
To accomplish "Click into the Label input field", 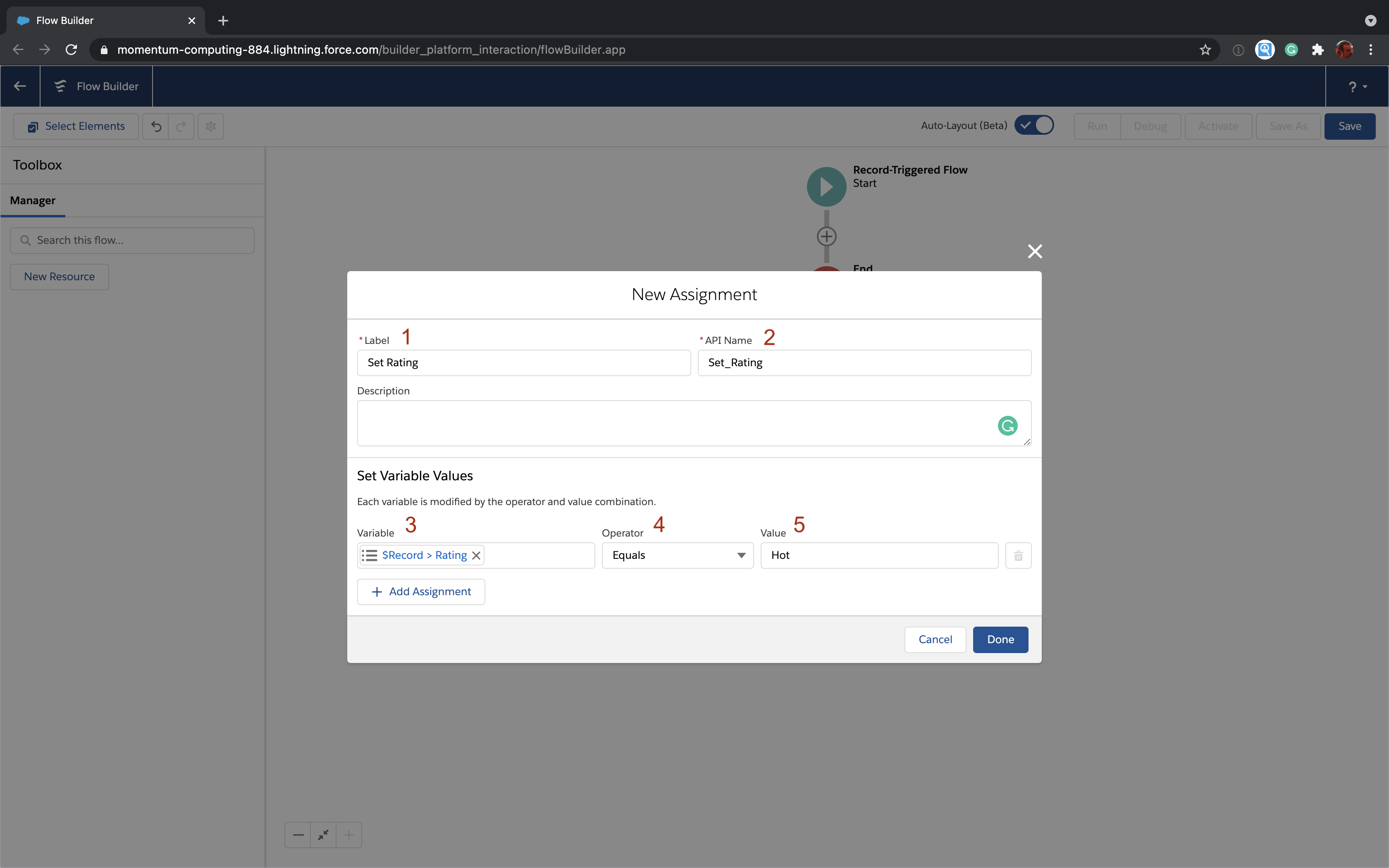I will (523, 363).
